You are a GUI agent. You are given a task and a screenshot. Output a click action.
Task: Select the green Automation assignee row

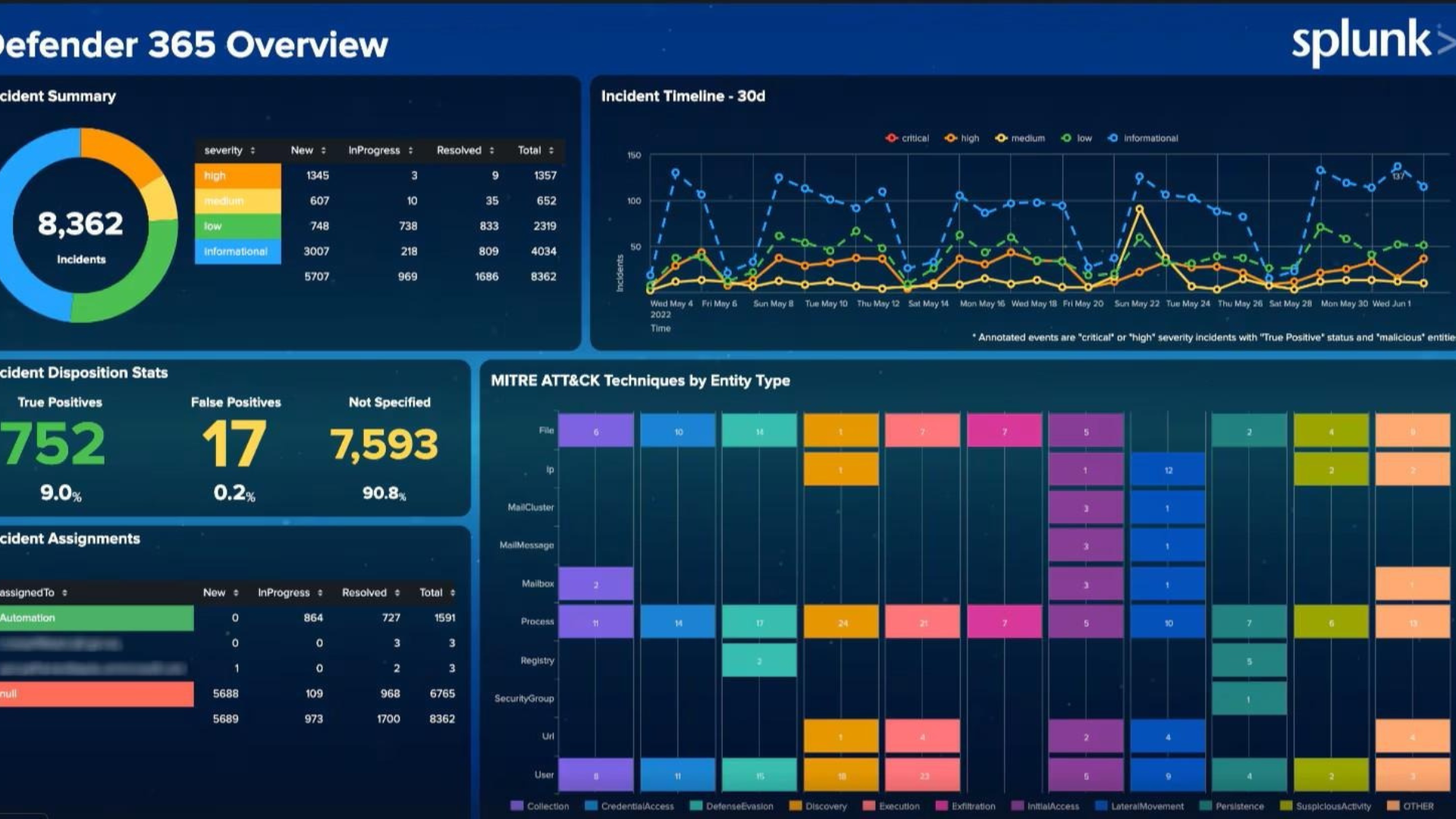[x=96, y=618]
